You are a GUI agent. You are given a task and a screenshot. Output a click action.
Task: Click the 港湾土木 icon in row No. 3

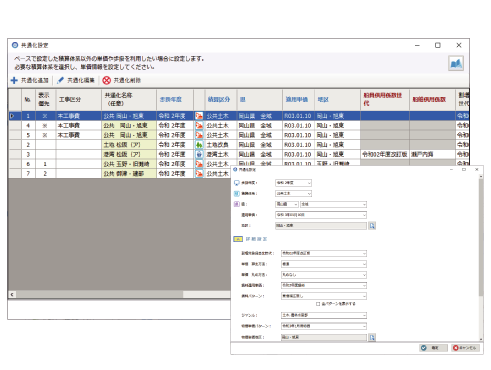(x=199, y=155)
